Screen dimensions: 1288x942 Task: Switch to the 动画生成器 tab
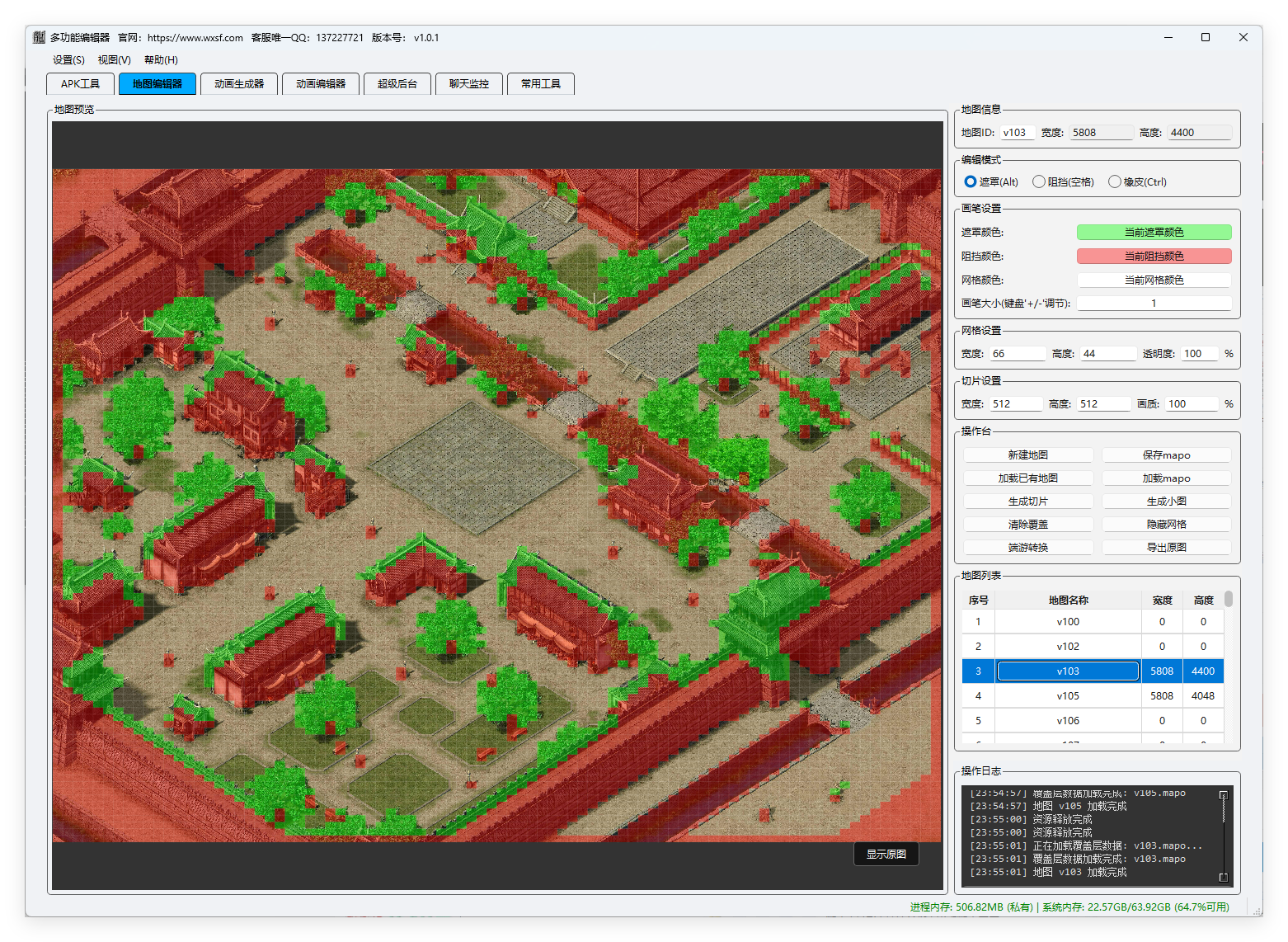(239, 84)
